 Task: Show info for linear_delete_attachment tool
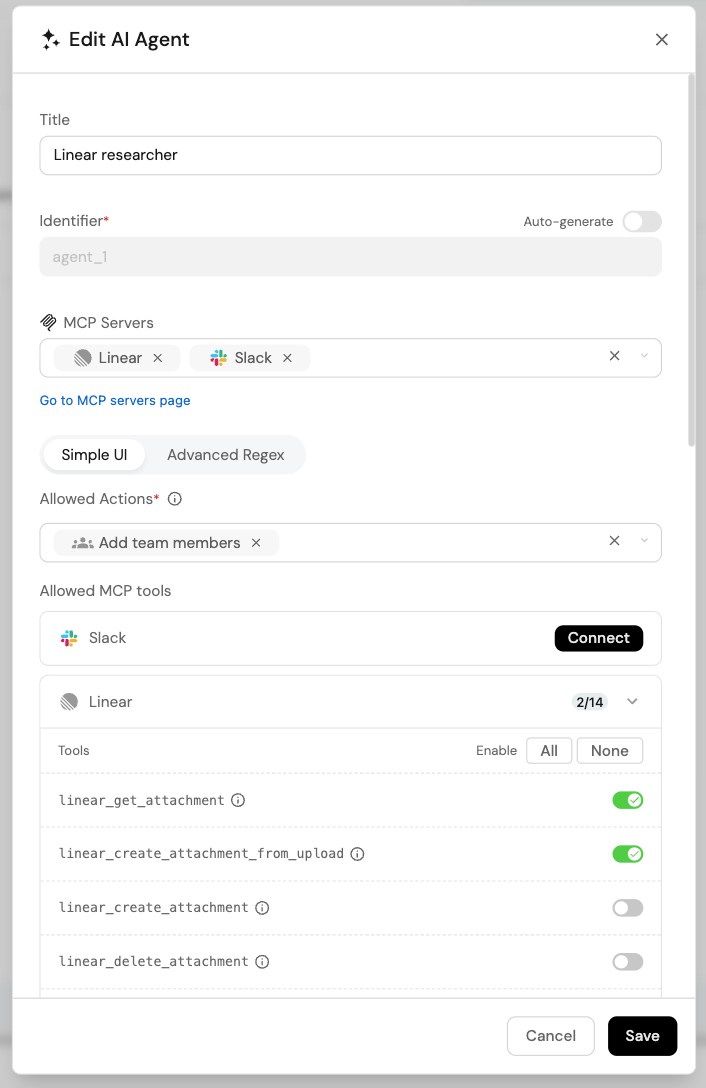point(262,962)
